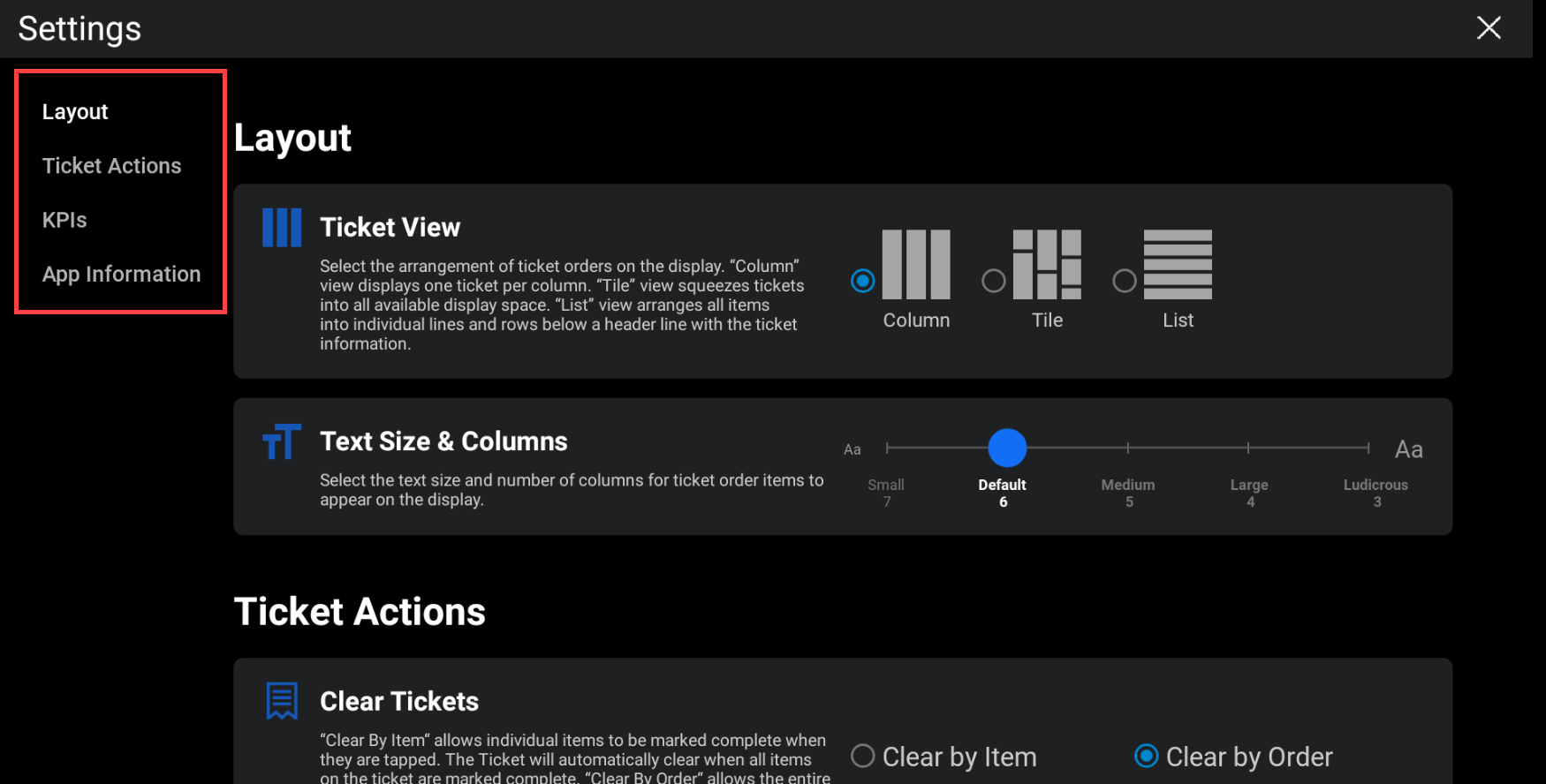Set text size to Ludicrous 3 columns
1546x784 pixels.
(x=1368, y=449)
